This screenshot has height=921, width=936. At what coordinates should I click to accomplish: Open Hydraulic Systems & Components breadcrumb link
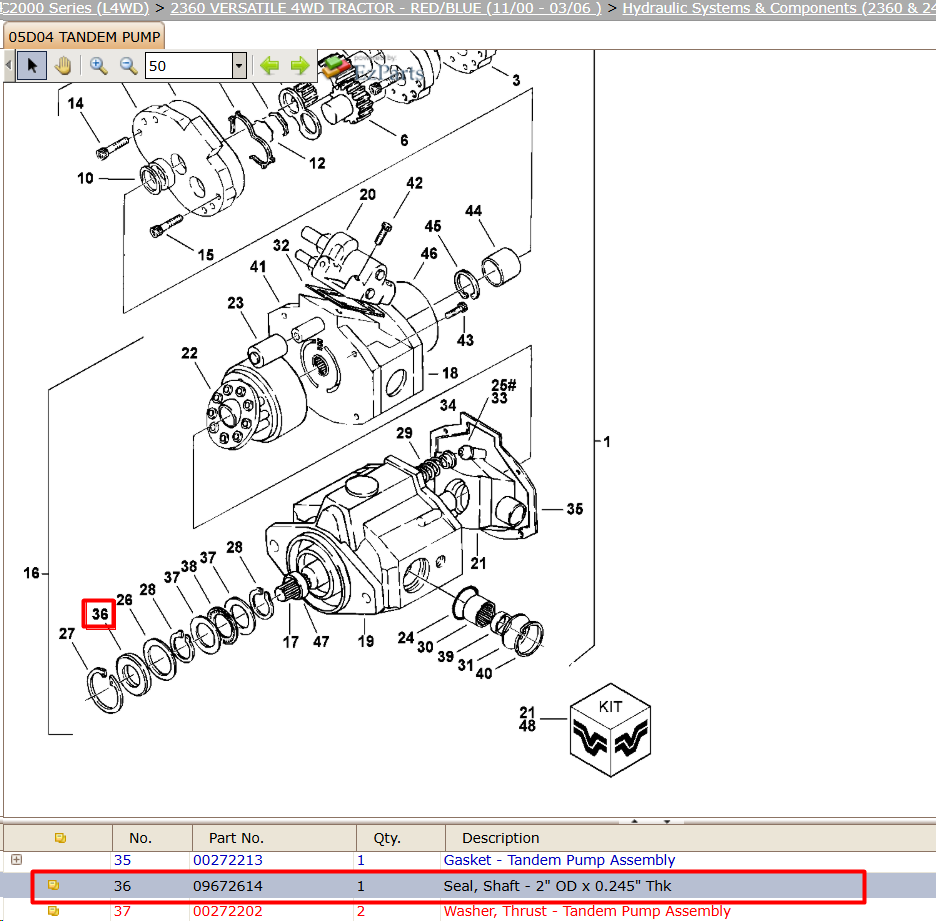pyautogui.click(x=779, y=8)
